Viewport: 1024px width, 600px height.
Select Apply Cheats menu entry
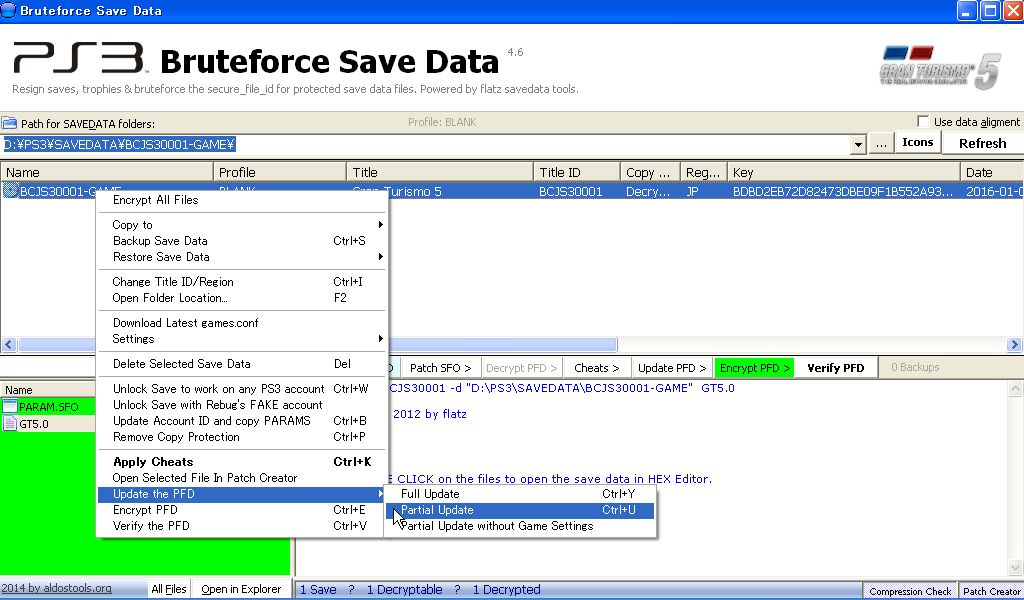pyautogui.click(x=242, y=462)
